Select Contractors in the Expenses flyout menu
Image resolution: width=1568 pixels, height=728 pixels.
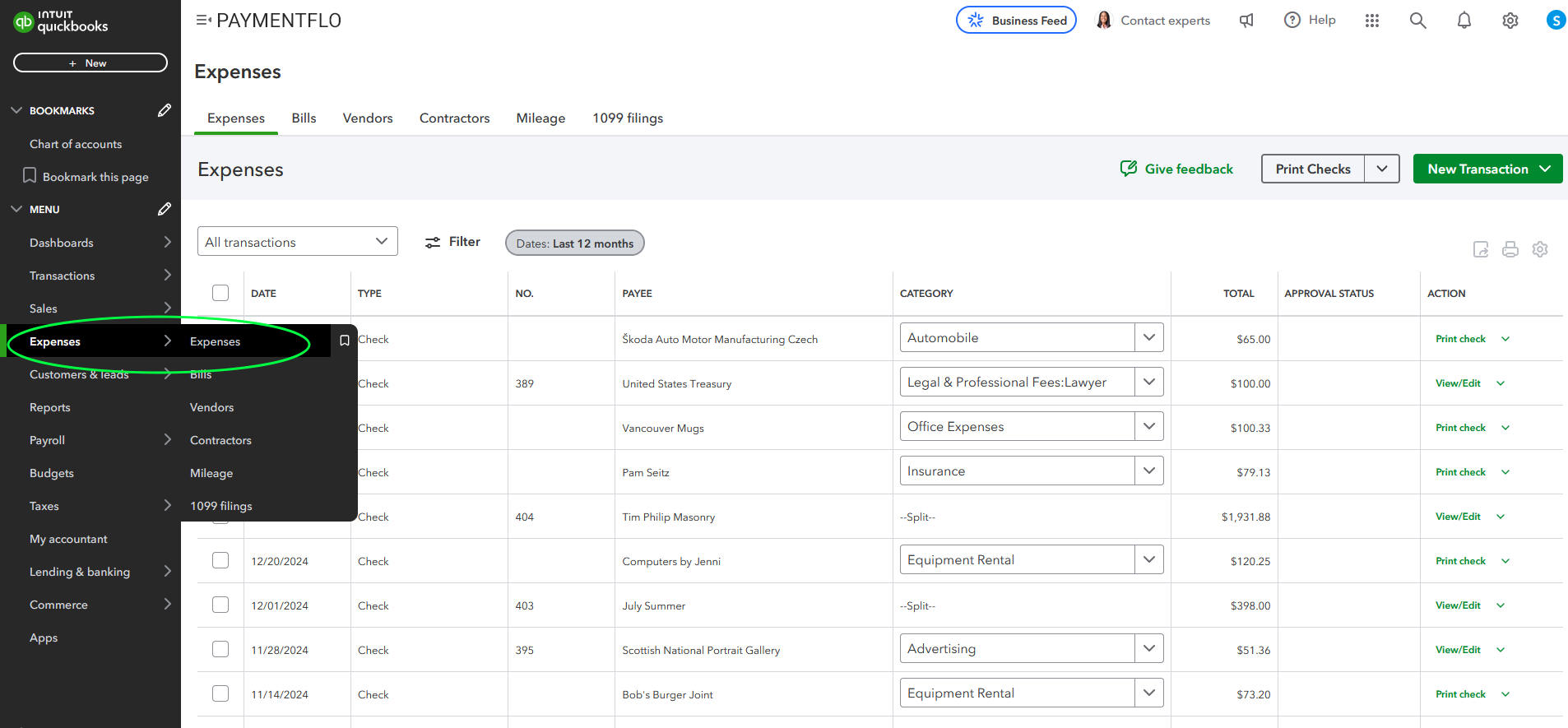[220, 440]
